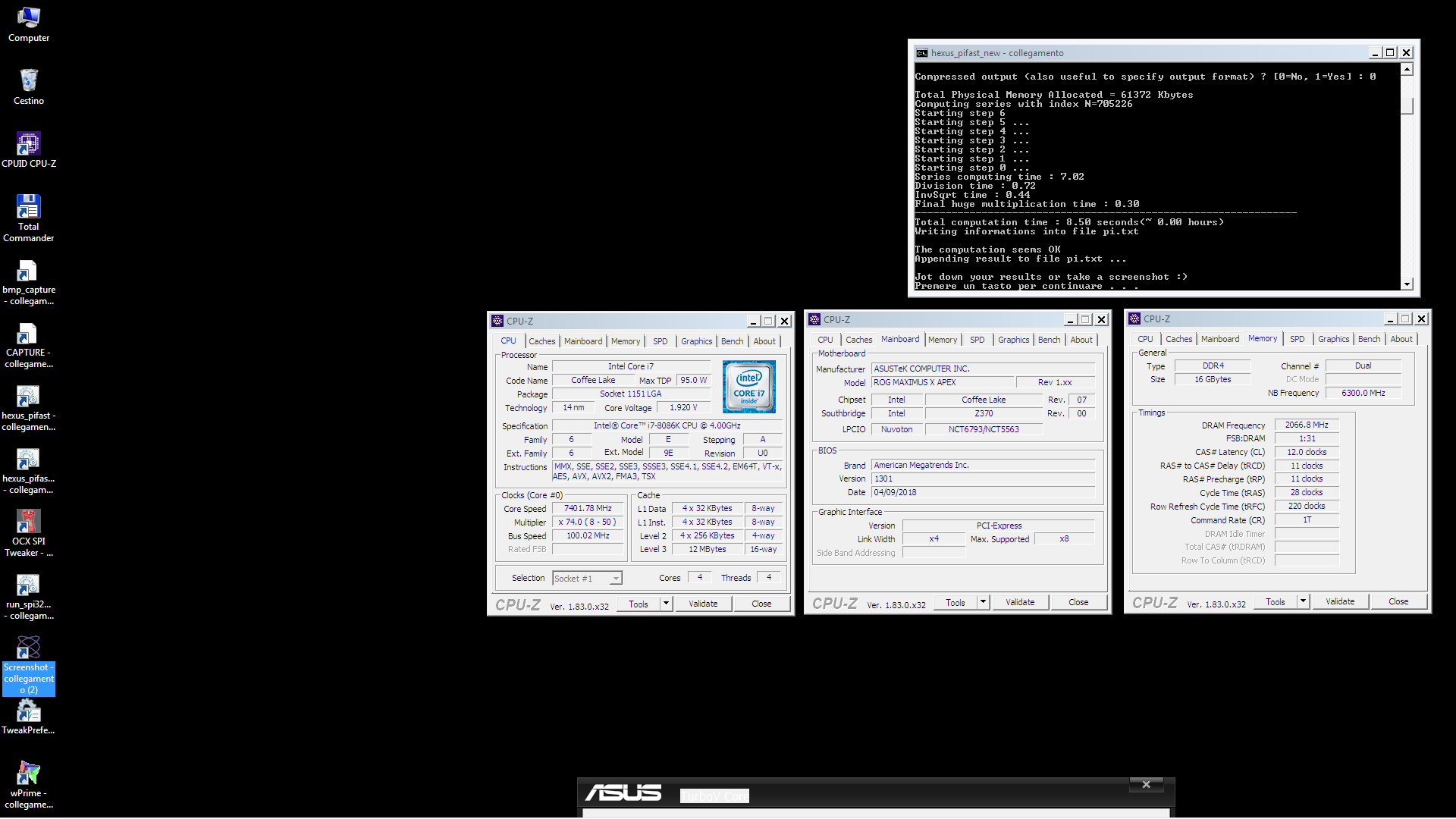Click Tools button in the CPU tab window

[639, 604]
